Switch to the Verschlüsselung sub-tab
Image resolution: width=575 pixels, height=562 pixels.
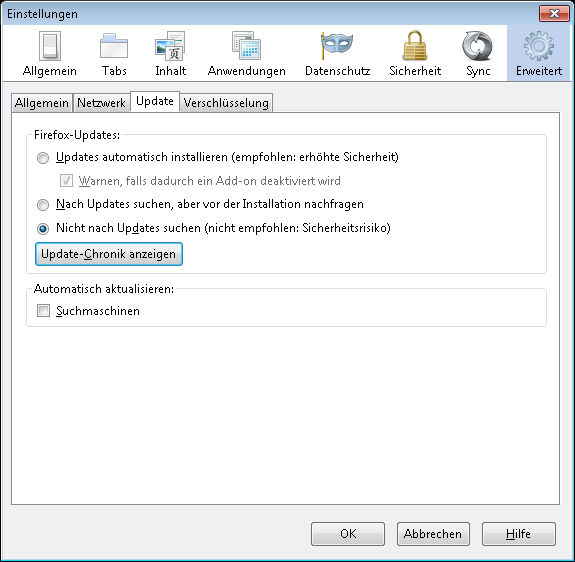226,103
